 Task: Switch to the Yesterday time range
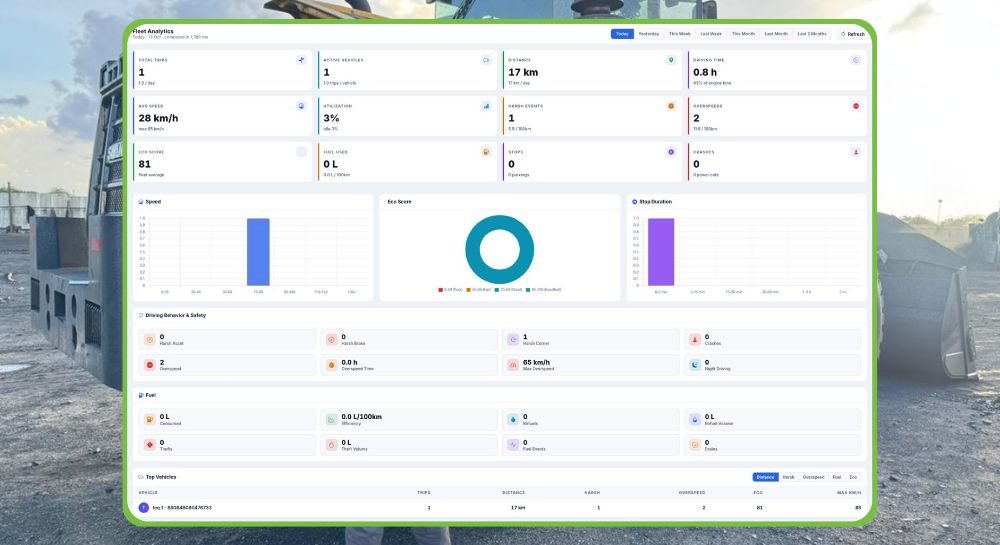pyautogui.click(x=649, y=34)
